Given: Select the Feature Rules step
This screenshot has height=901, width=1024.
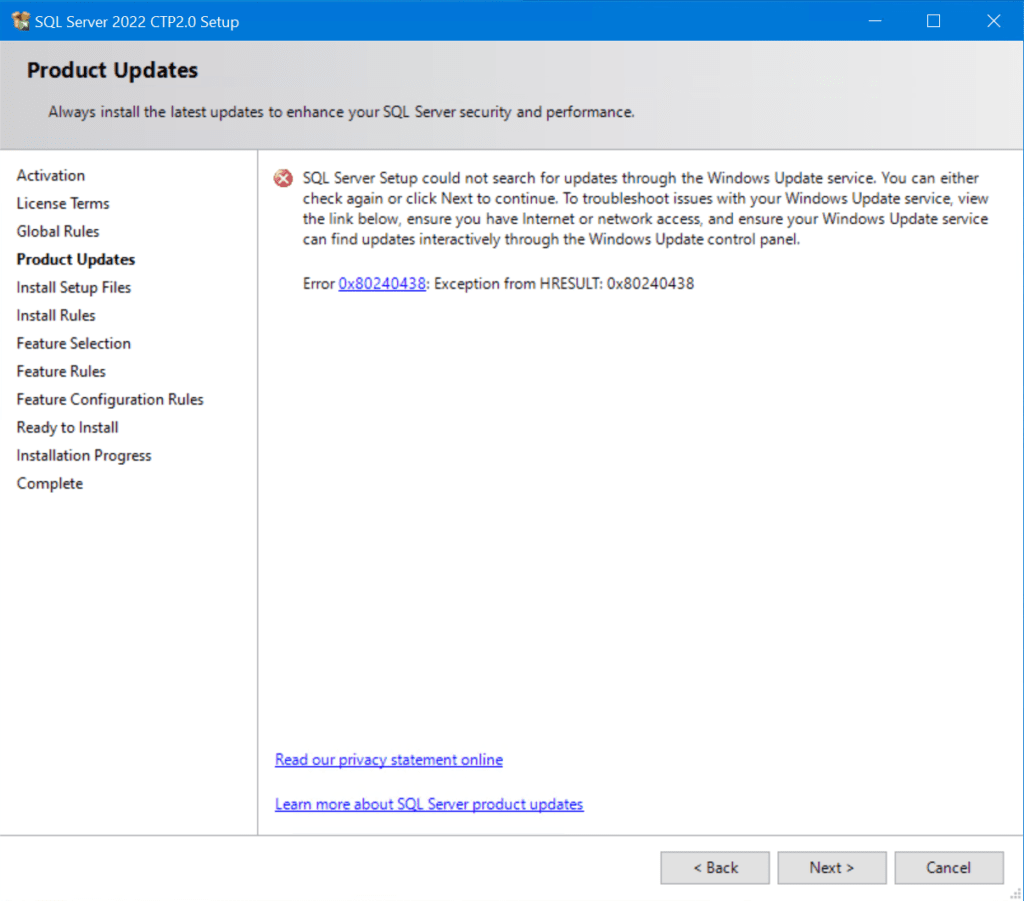Looking at the screenshot, I should [61, 371].
